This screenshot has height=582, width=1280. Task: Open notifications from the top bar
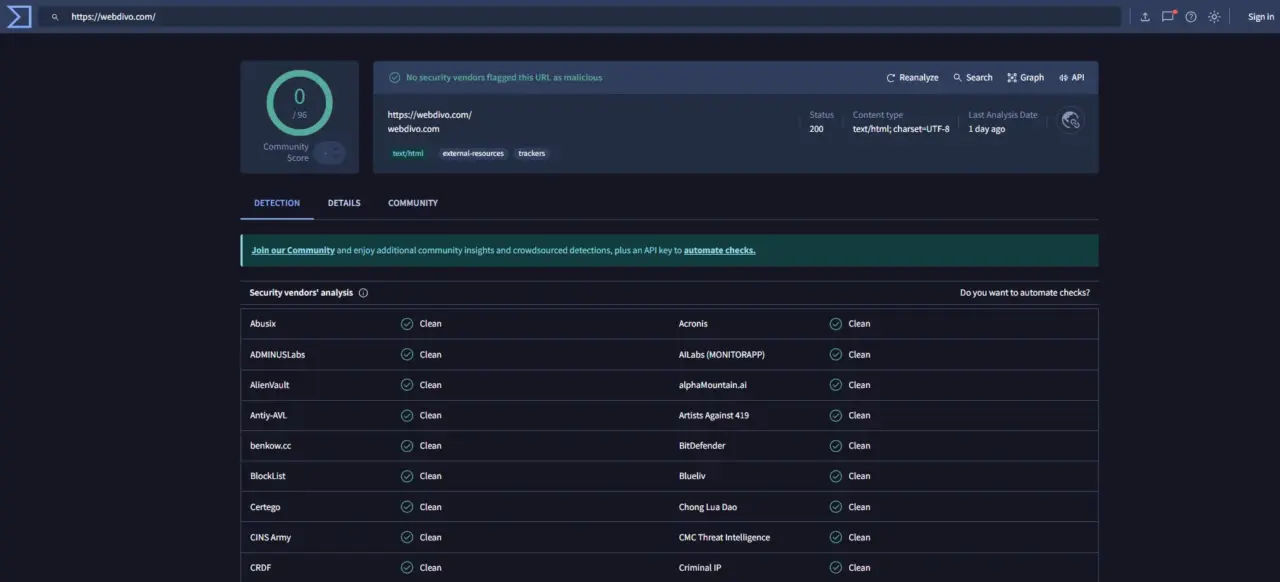pos(1168,16)
